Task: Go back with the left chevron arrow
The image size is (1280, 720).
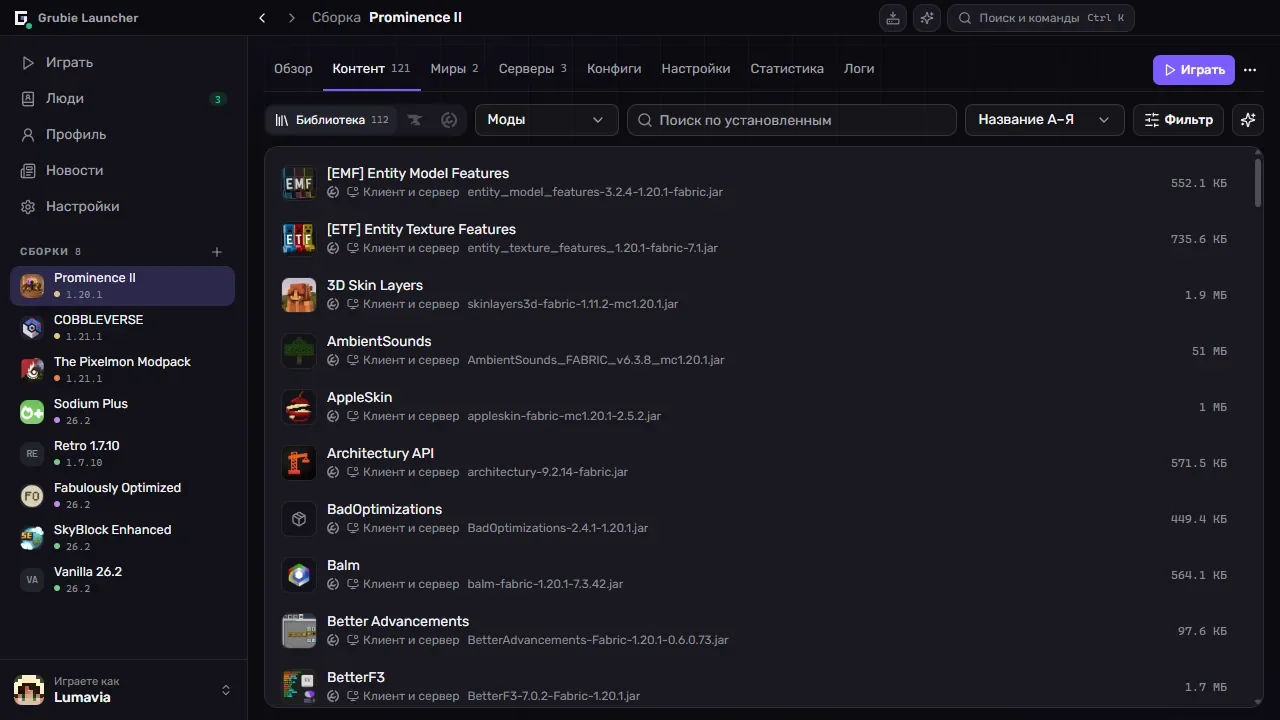Action: click(262, 18)
